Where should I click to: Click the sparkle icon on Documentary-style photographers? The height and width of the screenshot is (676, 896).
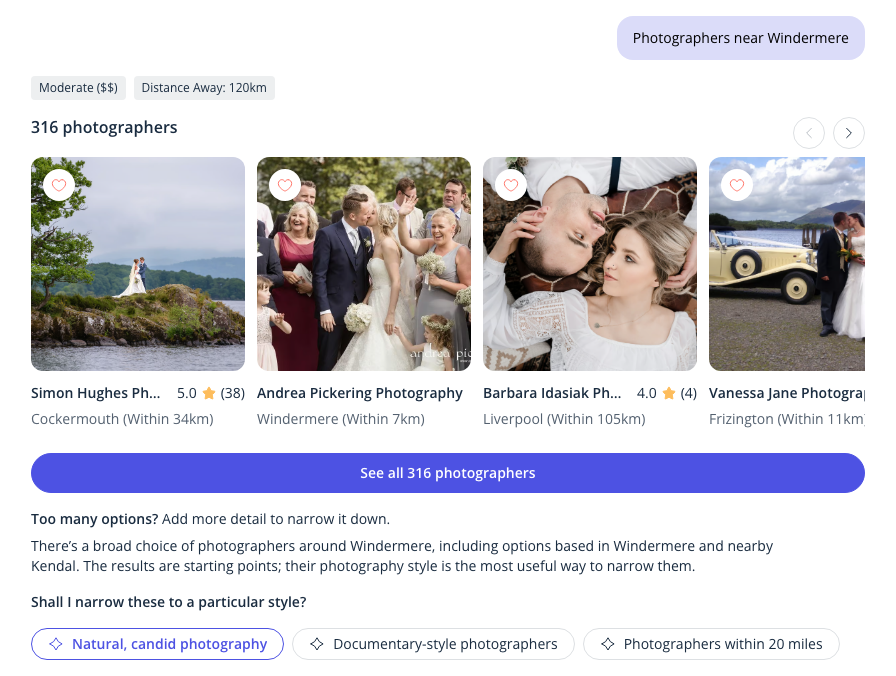click(x=317, y=644)
